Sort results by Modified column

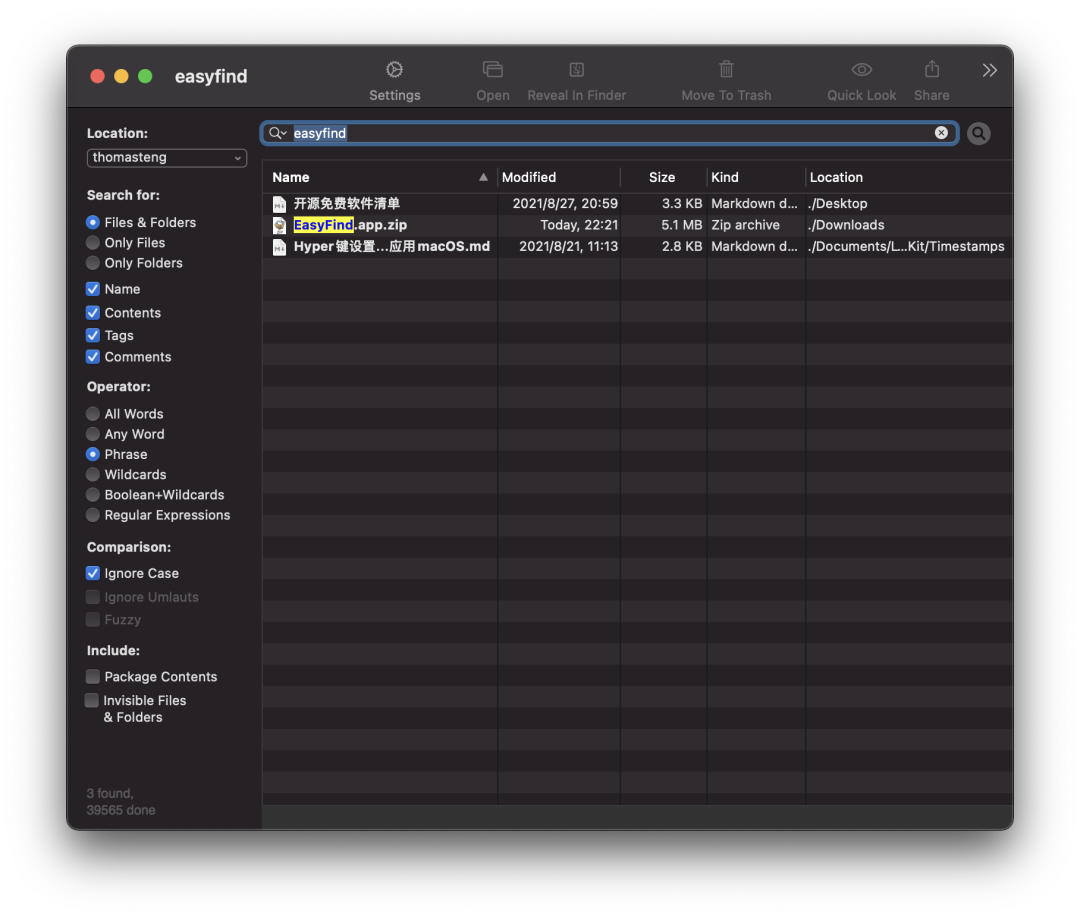pyautogui.click(x=529, y=177)
